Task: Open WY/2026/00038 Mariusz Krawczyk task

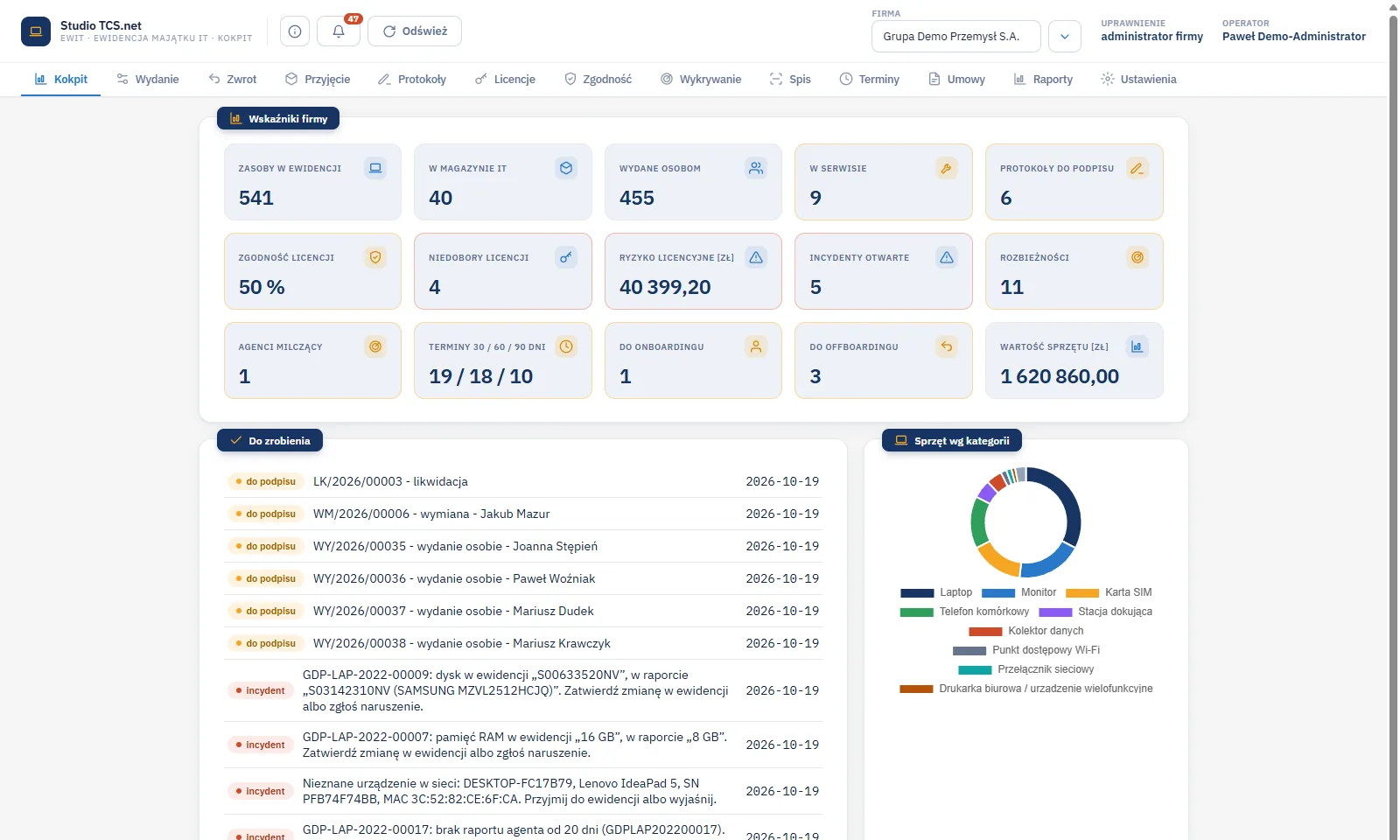Action: (x=523, y=644)
